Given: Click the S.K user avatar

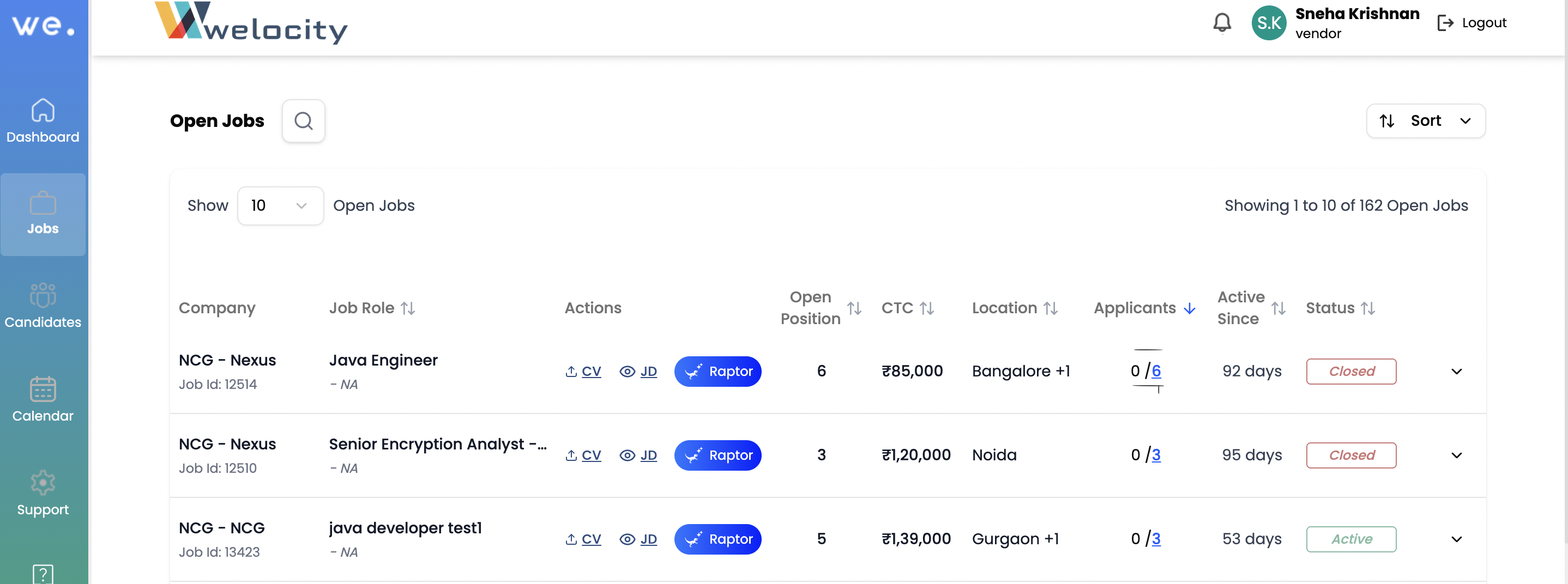Looking at the screenshot, I should pos(1269,23).
